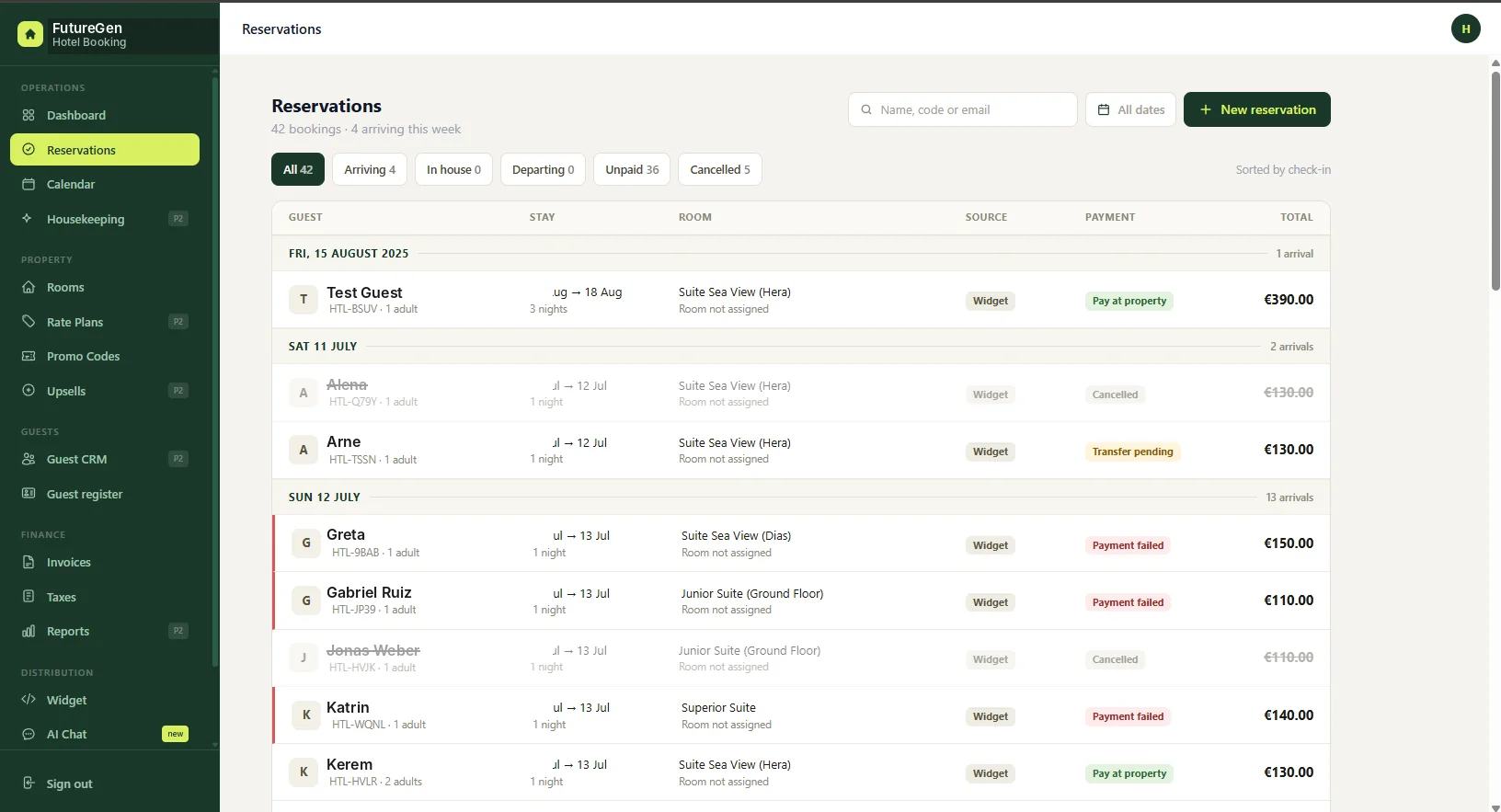Open the Upsells plus-circle icon
Screen dimensions: 1501x812
[29, 391]
